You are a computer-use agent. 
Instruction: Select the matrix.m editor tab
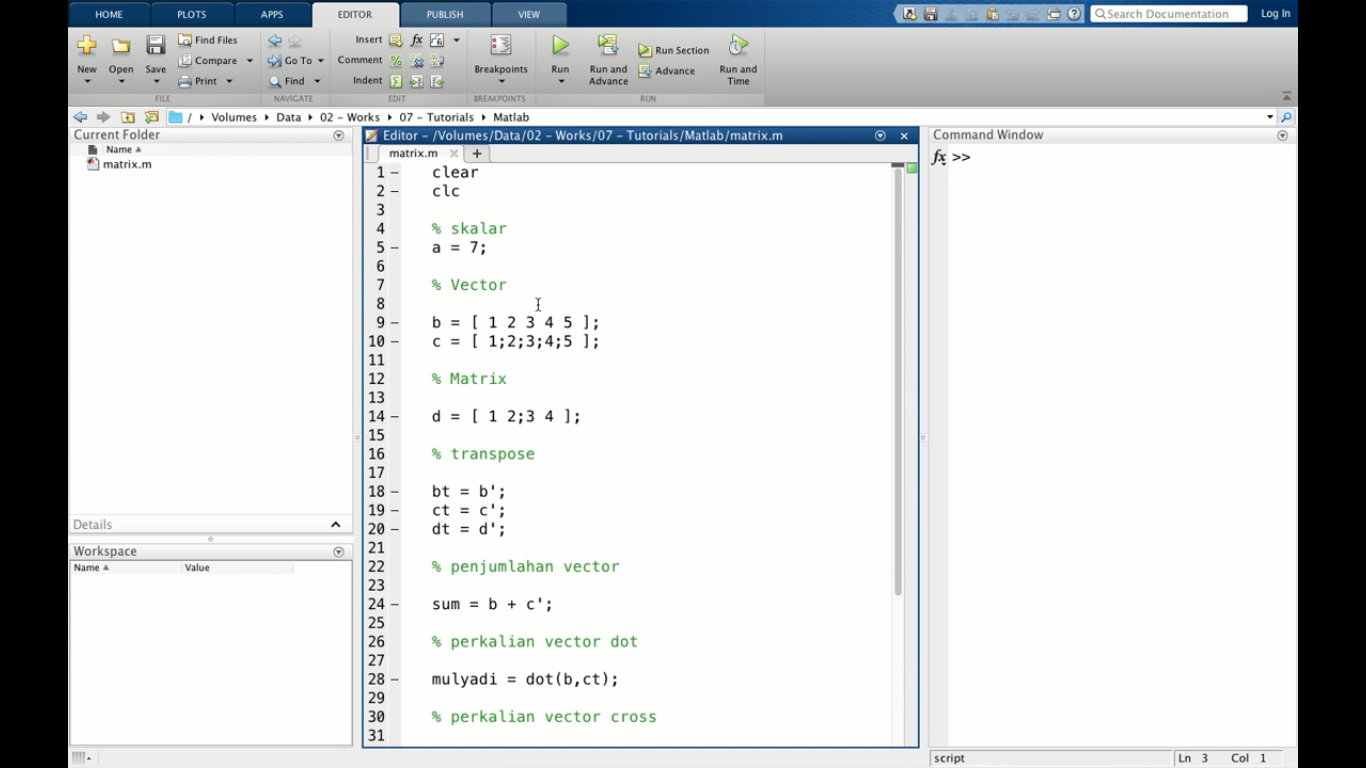coord(413,153)
